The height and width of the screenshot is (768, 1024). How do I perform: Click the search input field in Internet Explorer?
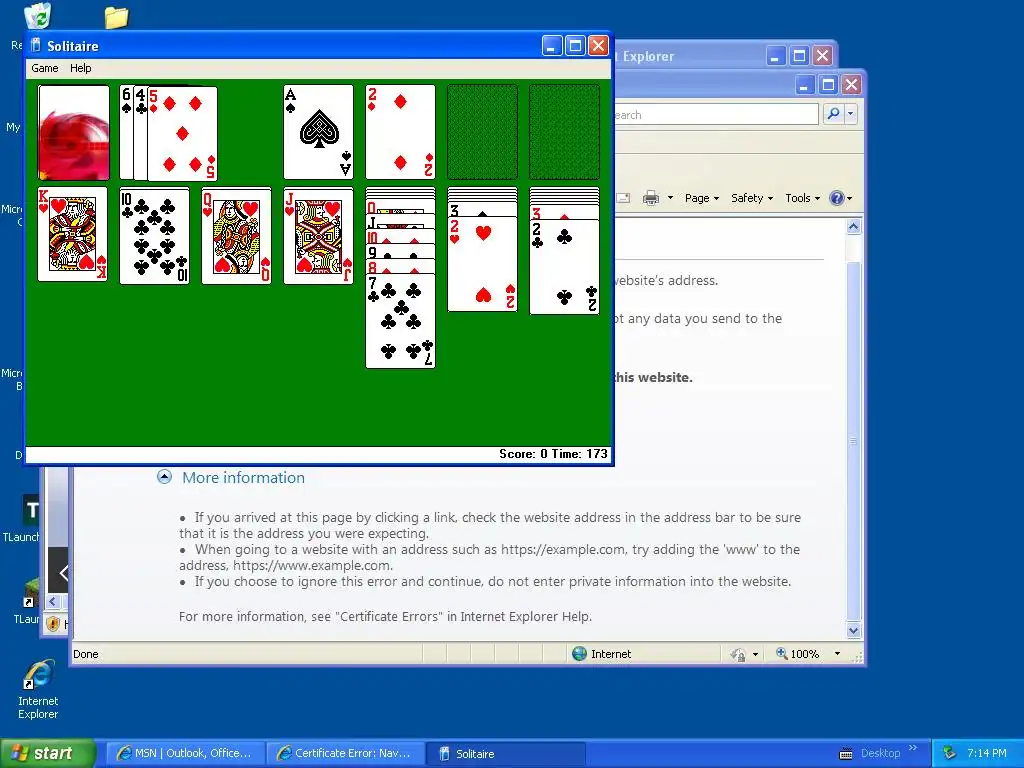tap(716, 114)
